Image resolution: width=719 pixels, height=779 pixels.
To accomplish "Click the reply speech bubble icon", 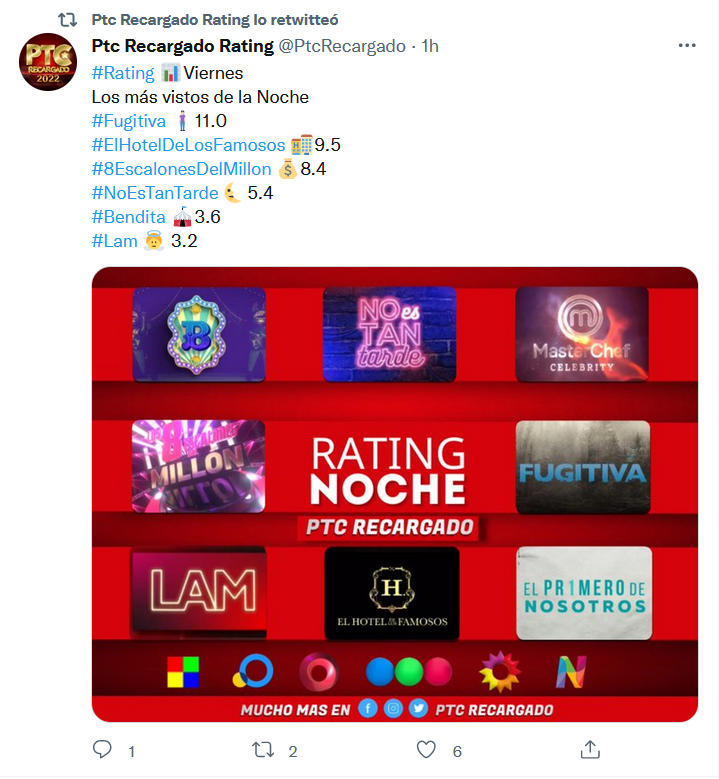I will [x=102, y=750].
